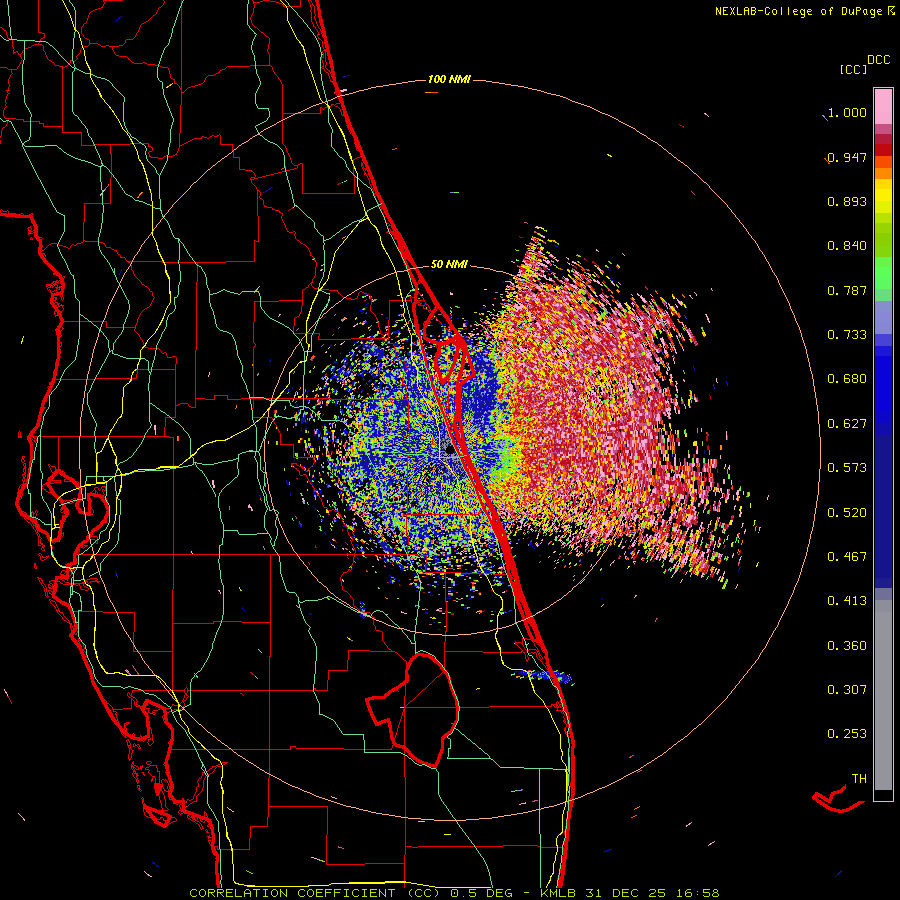The width and height of the screenshot is (900, 900).
Task: Click the 0.947 scale value
Action: (847, 157)
